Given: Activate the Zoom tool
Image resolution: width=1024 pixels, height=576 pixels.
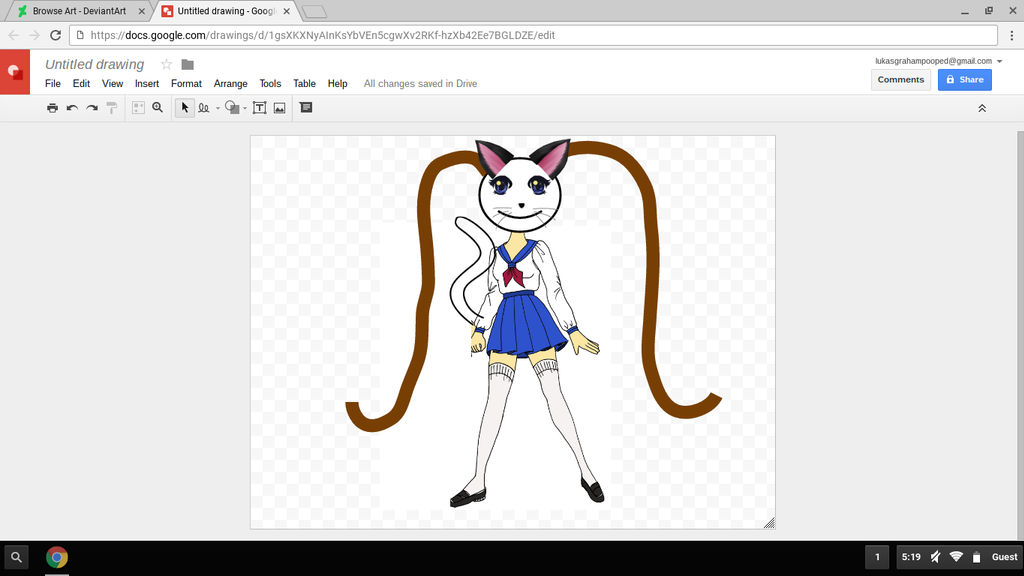Looking at the screenshot, I should [157, 107].
